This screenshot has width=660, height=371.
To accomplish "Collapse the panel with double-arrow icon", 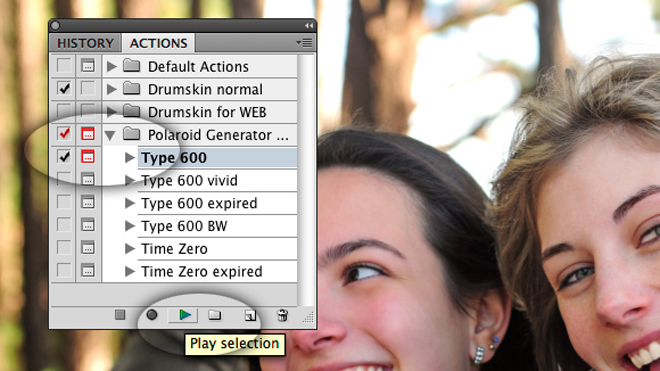I will click(309, 26).
